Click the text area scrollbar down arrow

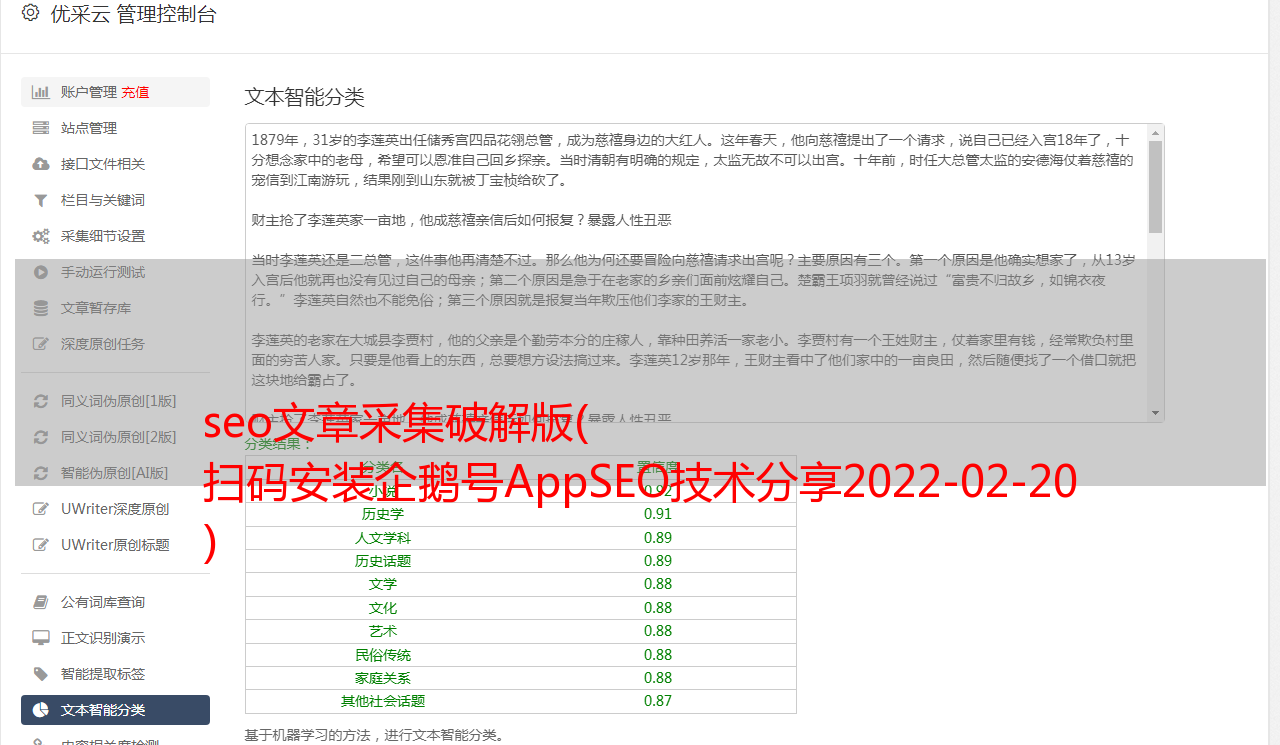(1156, 413)
